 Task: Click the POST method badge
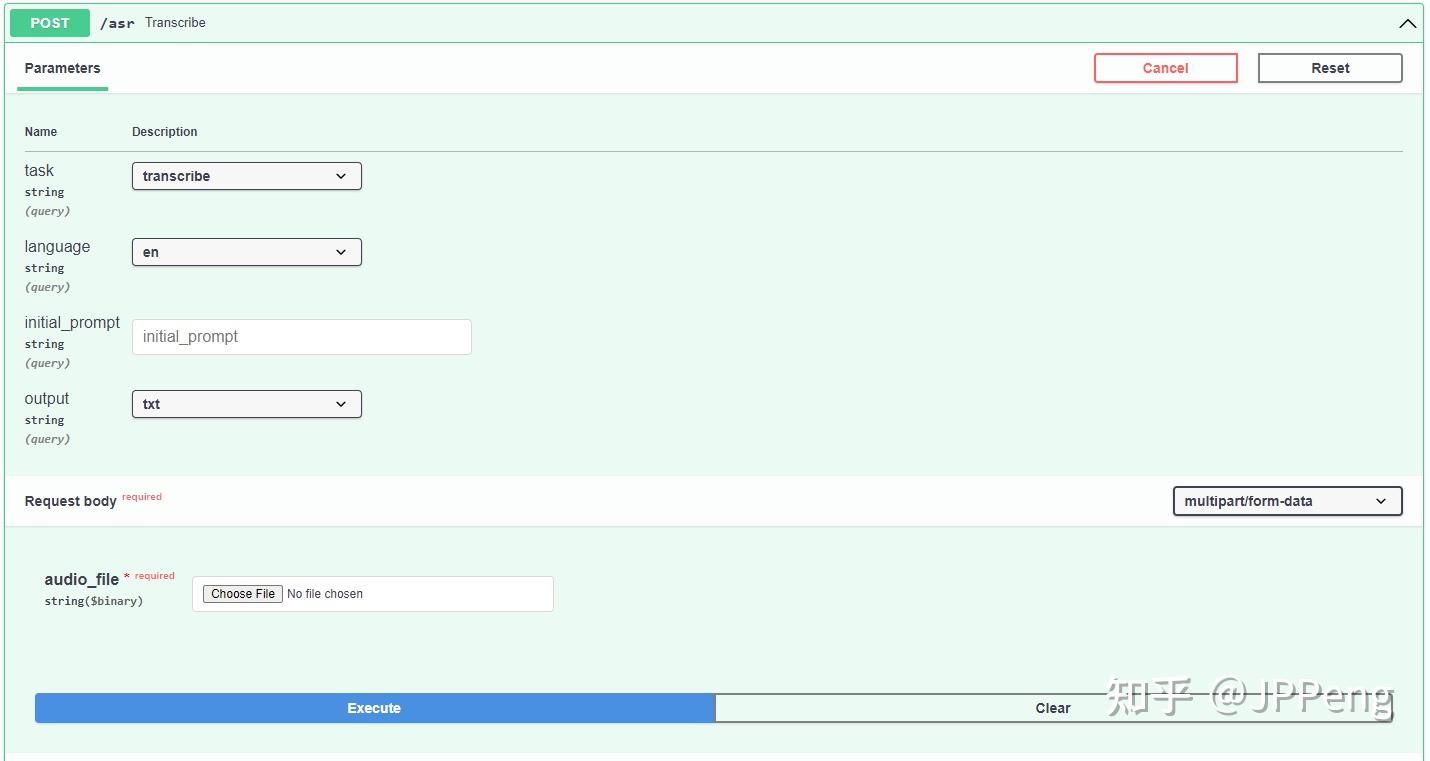pyautogui.click(x=49, y=22)
